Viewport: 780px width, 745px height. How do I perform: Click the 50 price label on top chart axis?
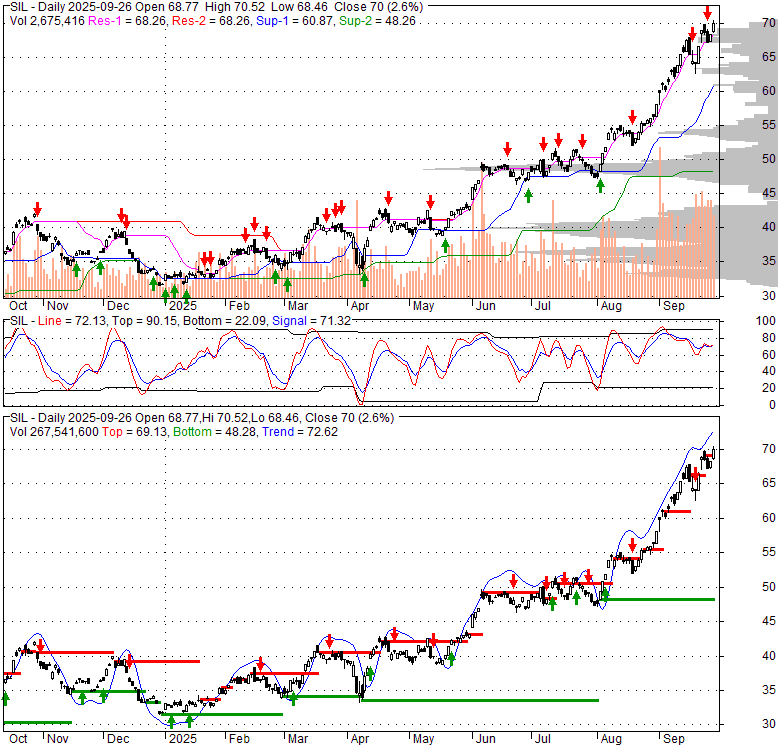coord(769,159)
